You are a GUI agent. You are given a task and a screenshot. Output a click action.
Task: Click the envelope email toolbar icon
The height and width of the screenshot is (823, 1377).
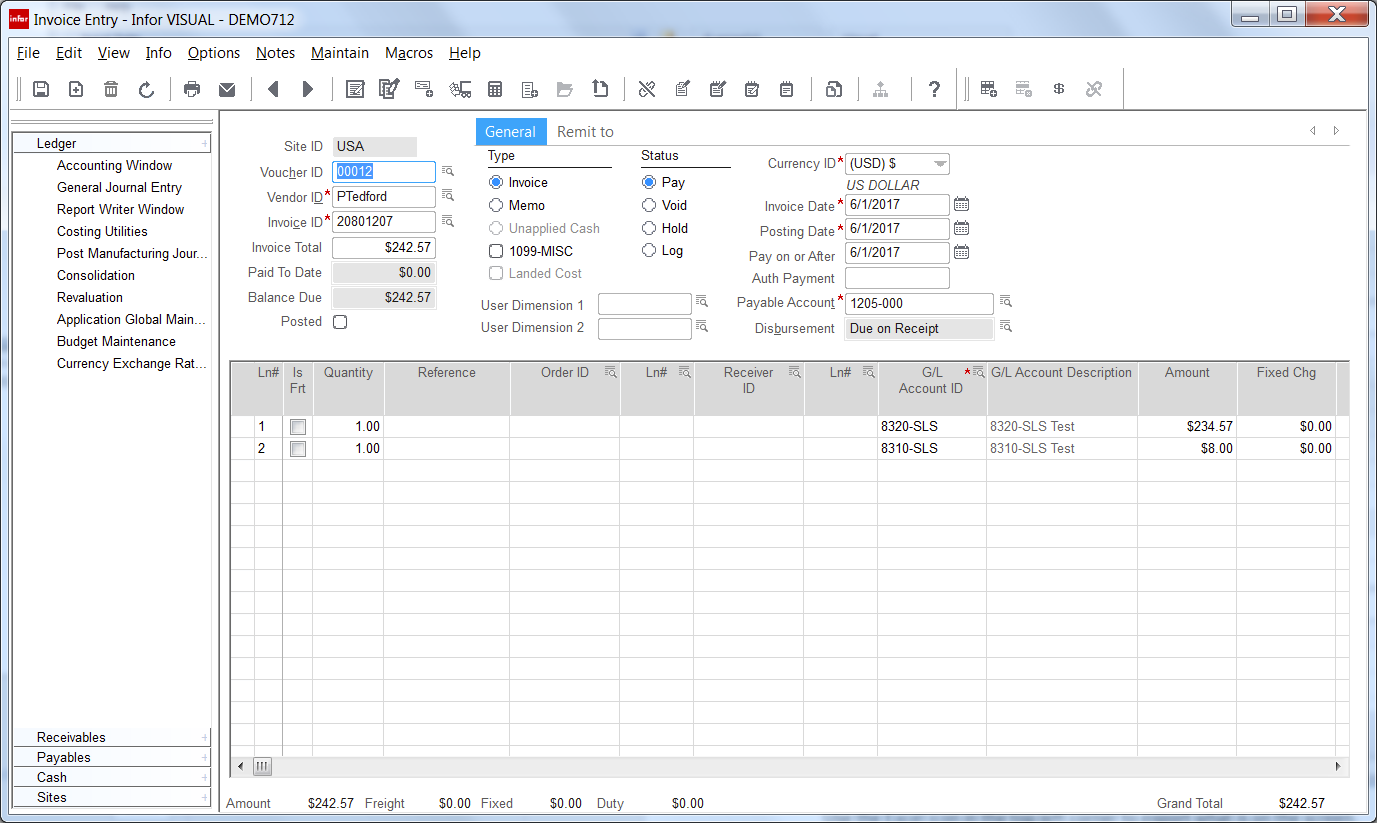click(227, 89)
